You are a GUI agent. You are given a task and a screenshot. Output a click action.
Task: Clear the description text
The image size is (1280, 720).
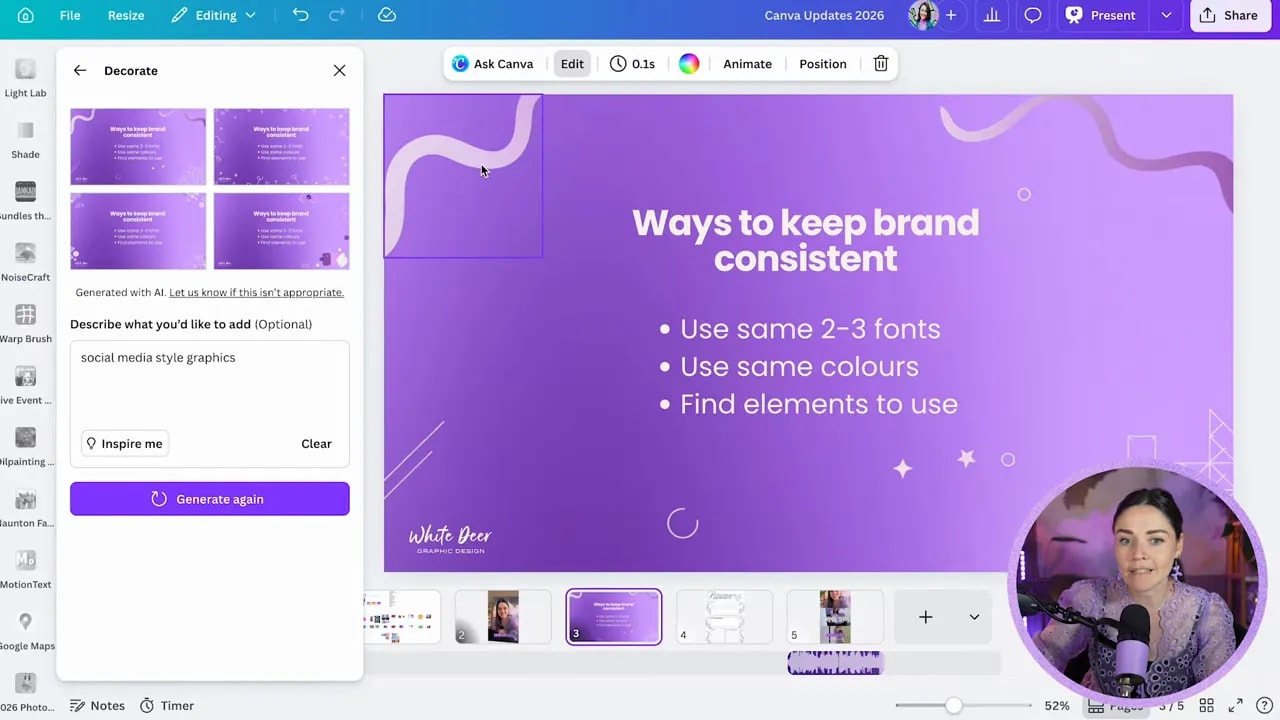[x=316, y=444]
